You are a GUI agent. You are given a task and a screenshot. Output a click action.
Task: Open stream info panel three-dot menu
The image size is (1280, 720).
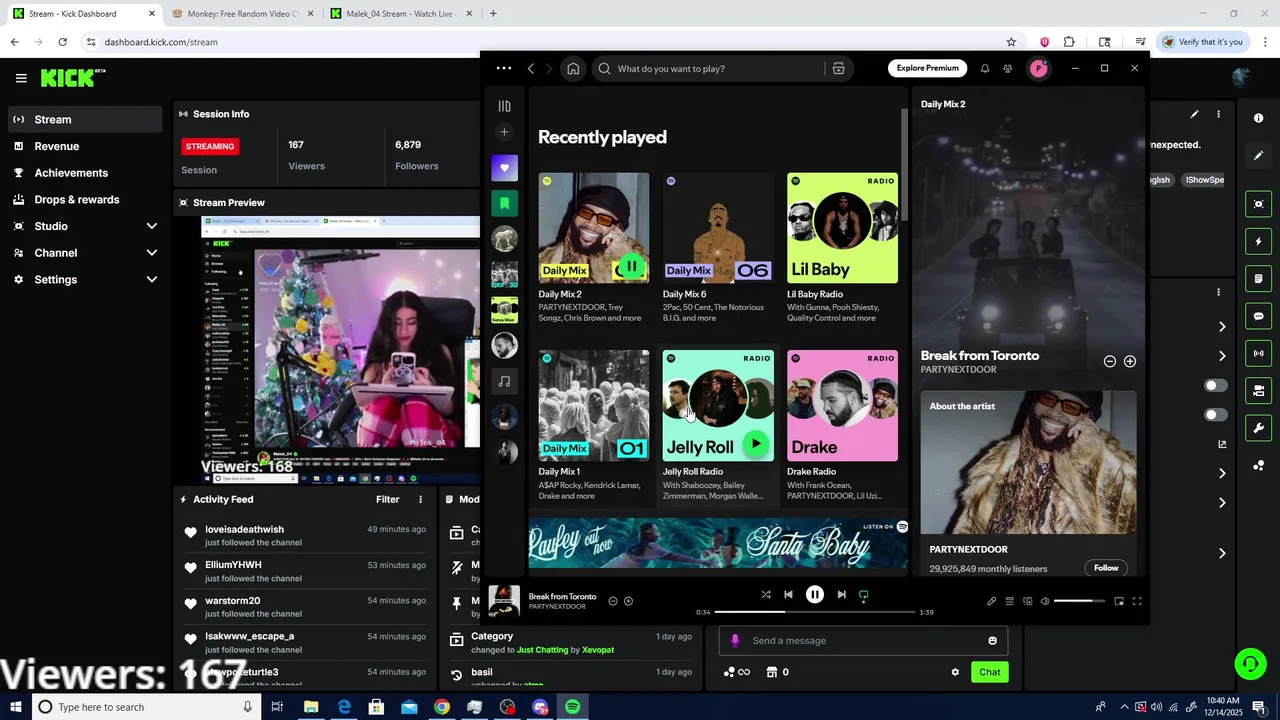pos(1218,114)
